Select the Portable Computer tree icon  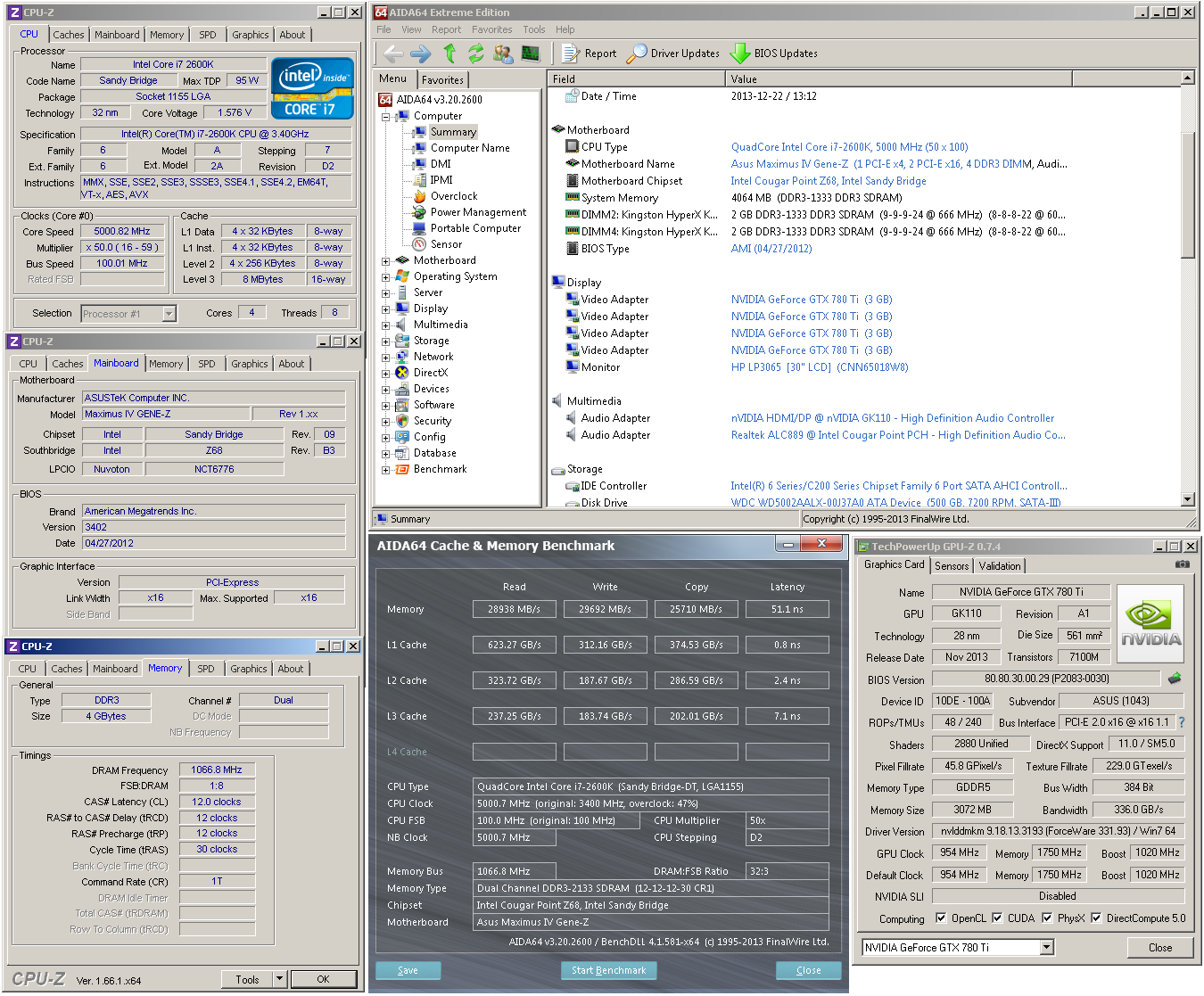(419, 228)
